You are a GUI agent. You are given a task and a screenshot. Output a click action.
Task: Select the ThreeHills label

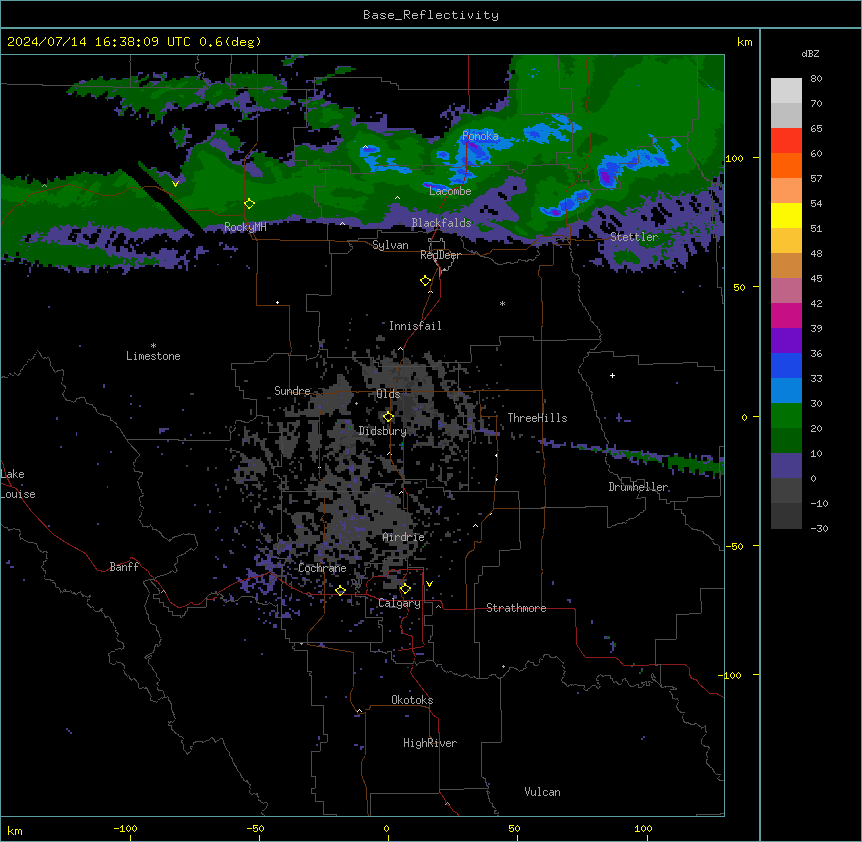point(537,418)
